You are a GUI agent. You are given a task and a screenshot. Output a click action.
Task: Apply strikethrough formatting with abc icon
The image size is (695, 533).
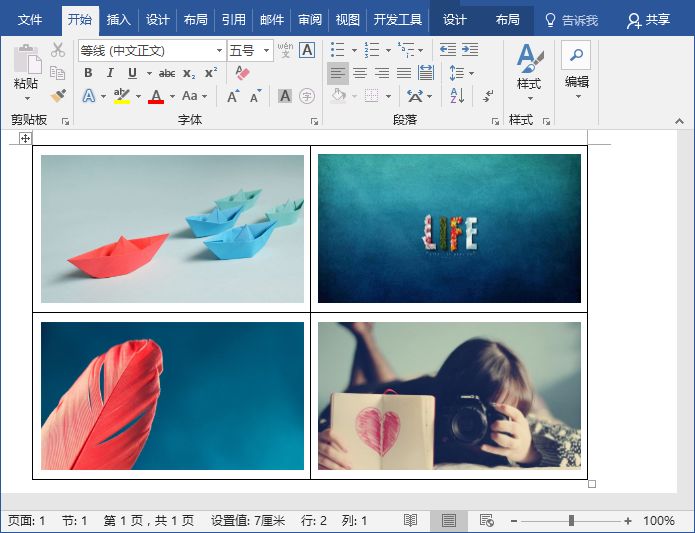point(167,73)
